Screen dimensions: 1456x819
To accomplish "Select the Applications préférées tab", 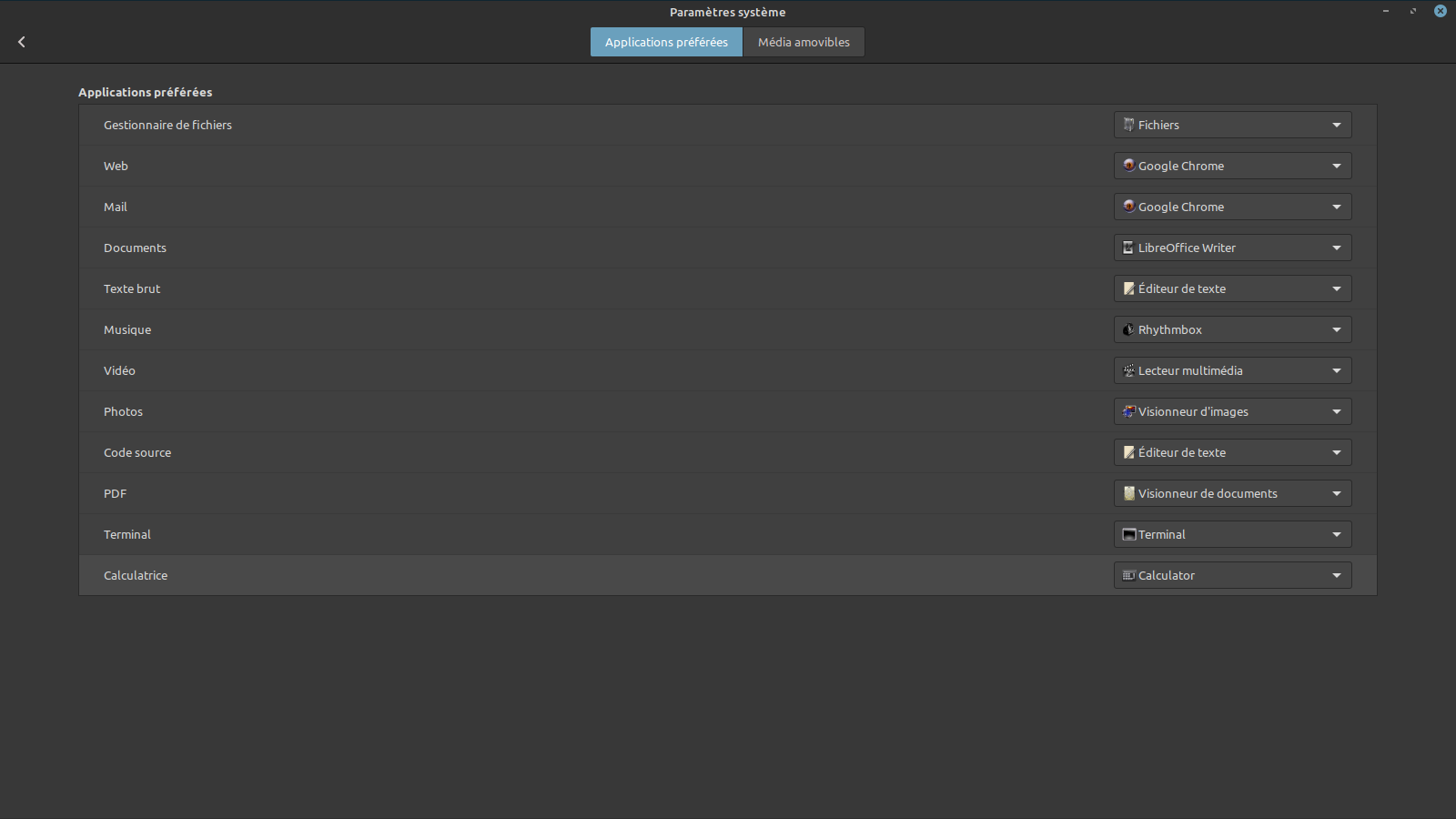I will coord(666,42).
